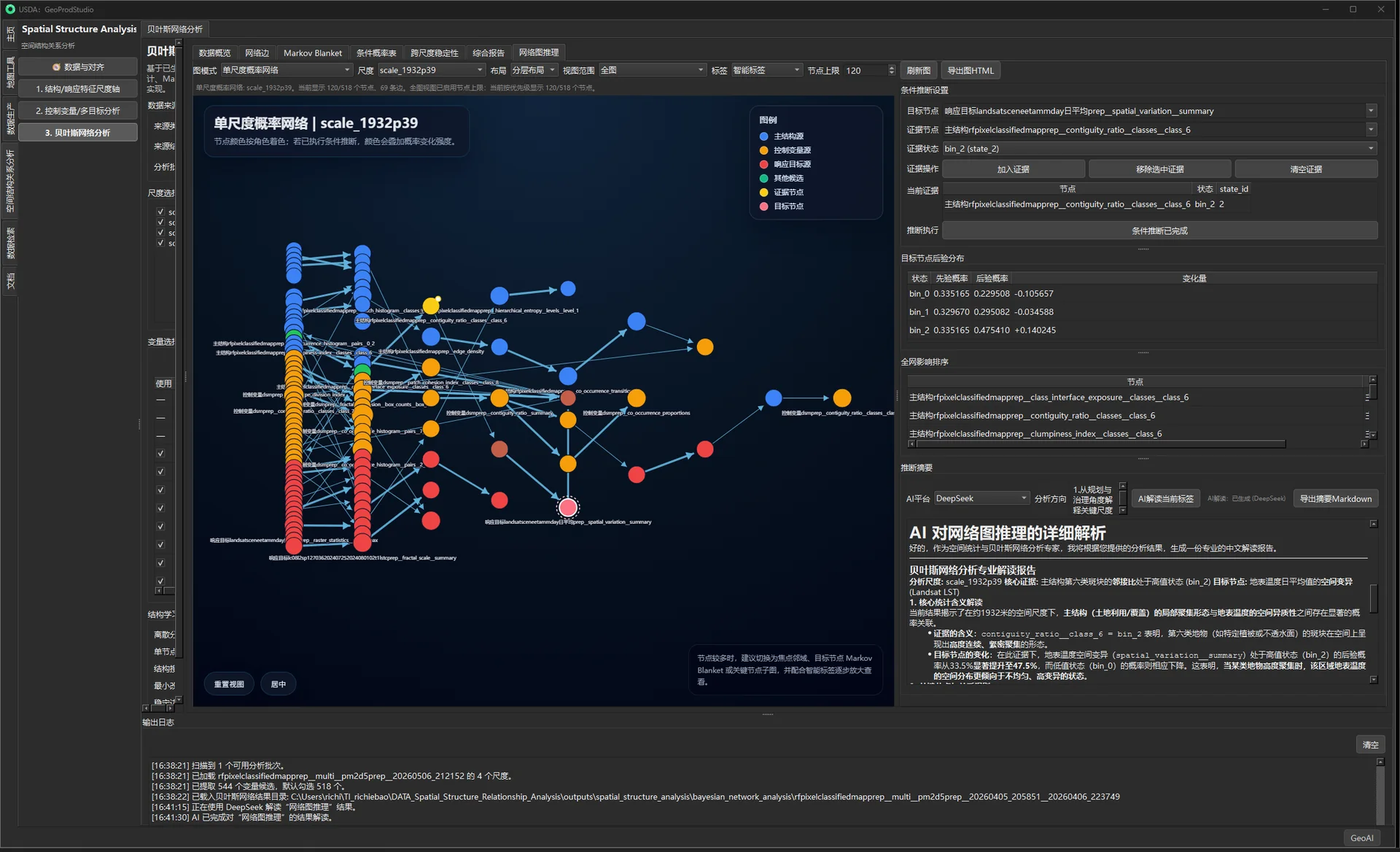Viewport: 1400px width, 852px height.
Task: Select the yellow evidence node in graph
Action: click(431, 306)
